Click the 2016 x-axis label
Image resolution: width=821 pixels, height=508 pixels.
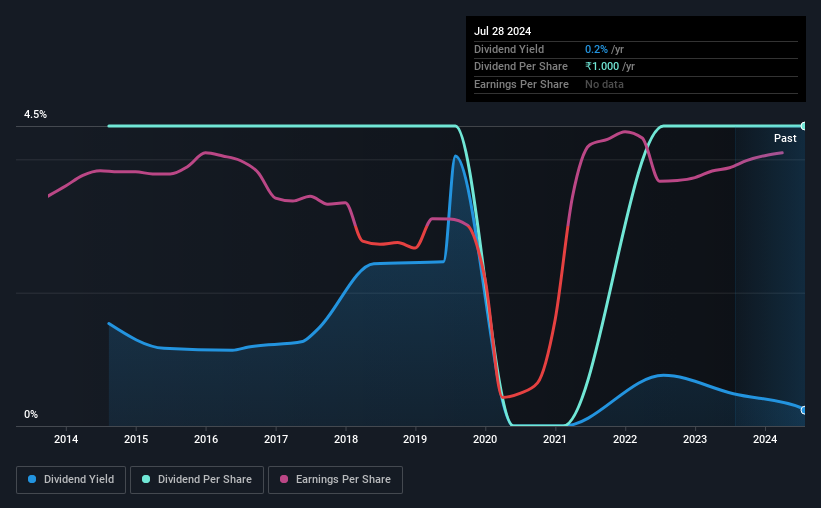point(206,439)
